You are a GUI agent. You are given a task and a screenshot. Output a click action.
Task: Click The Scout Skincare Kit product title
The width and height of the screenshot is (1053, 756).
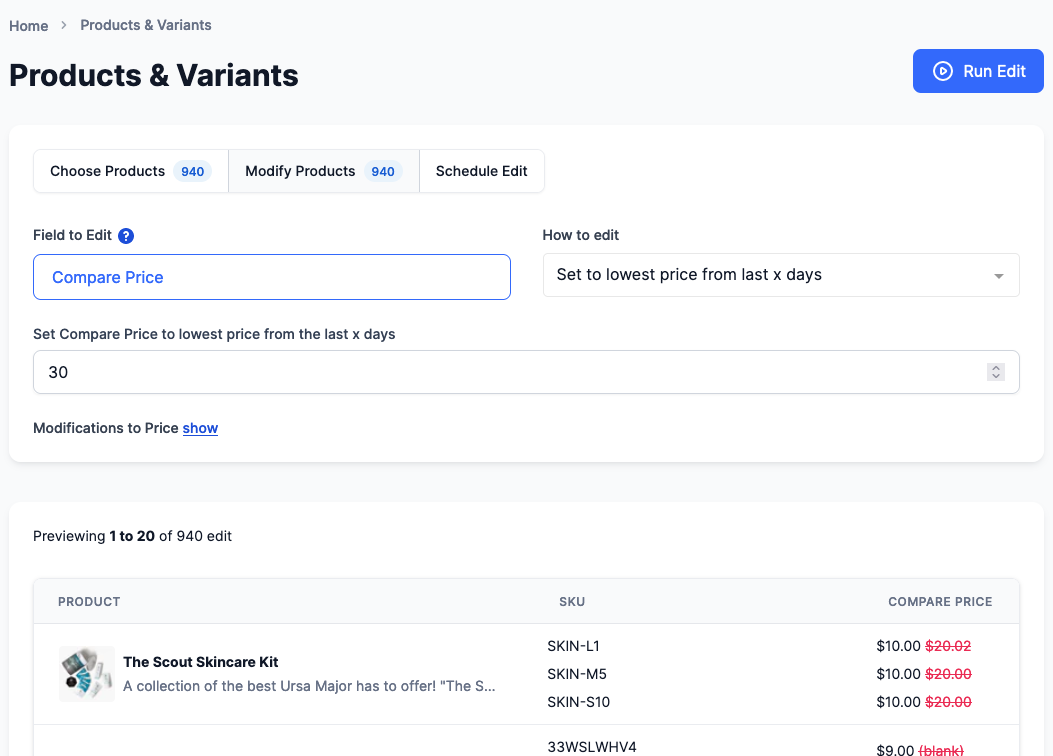(201, 662)
